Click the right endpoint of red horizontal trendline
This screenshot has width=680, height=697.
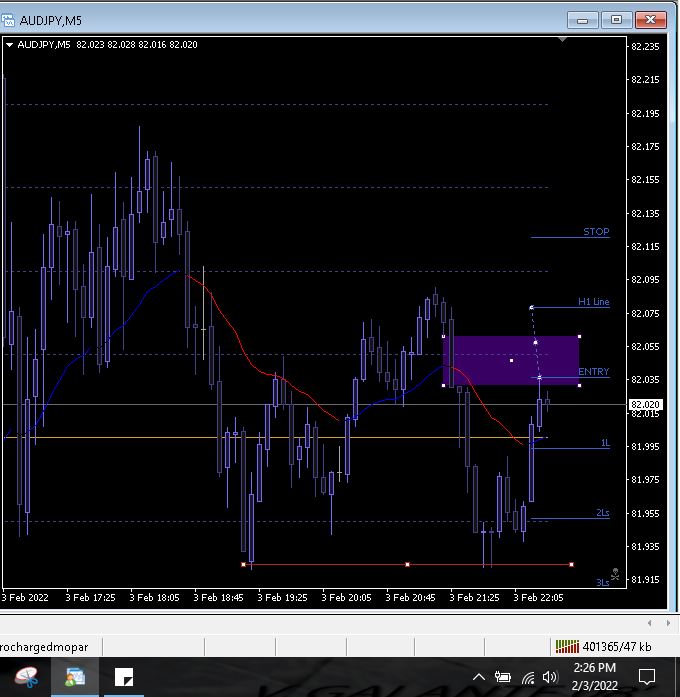[x=572, y=565]
